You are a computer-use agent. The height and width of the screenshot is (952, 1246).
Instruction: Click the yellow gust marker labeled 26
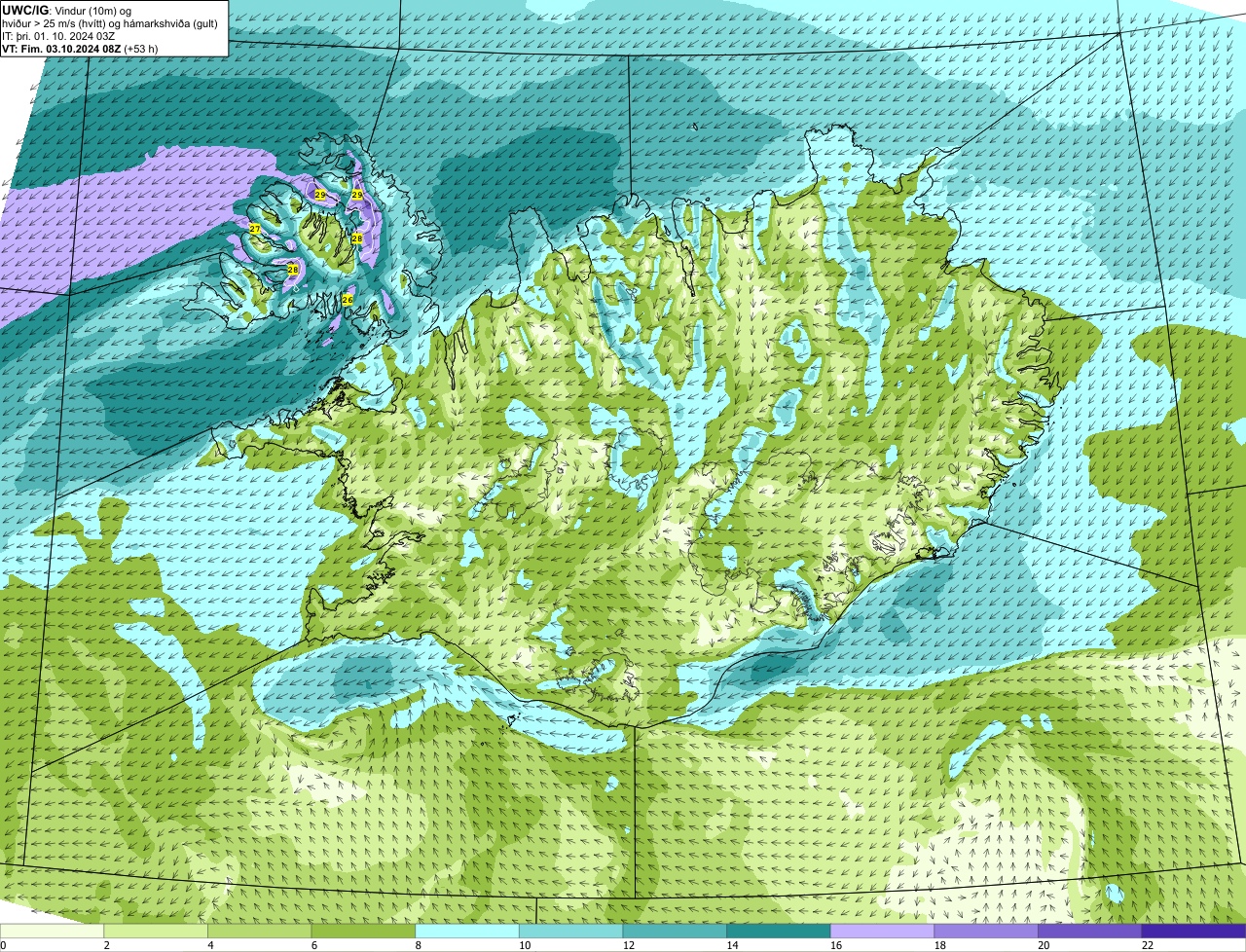pos(348,300)
